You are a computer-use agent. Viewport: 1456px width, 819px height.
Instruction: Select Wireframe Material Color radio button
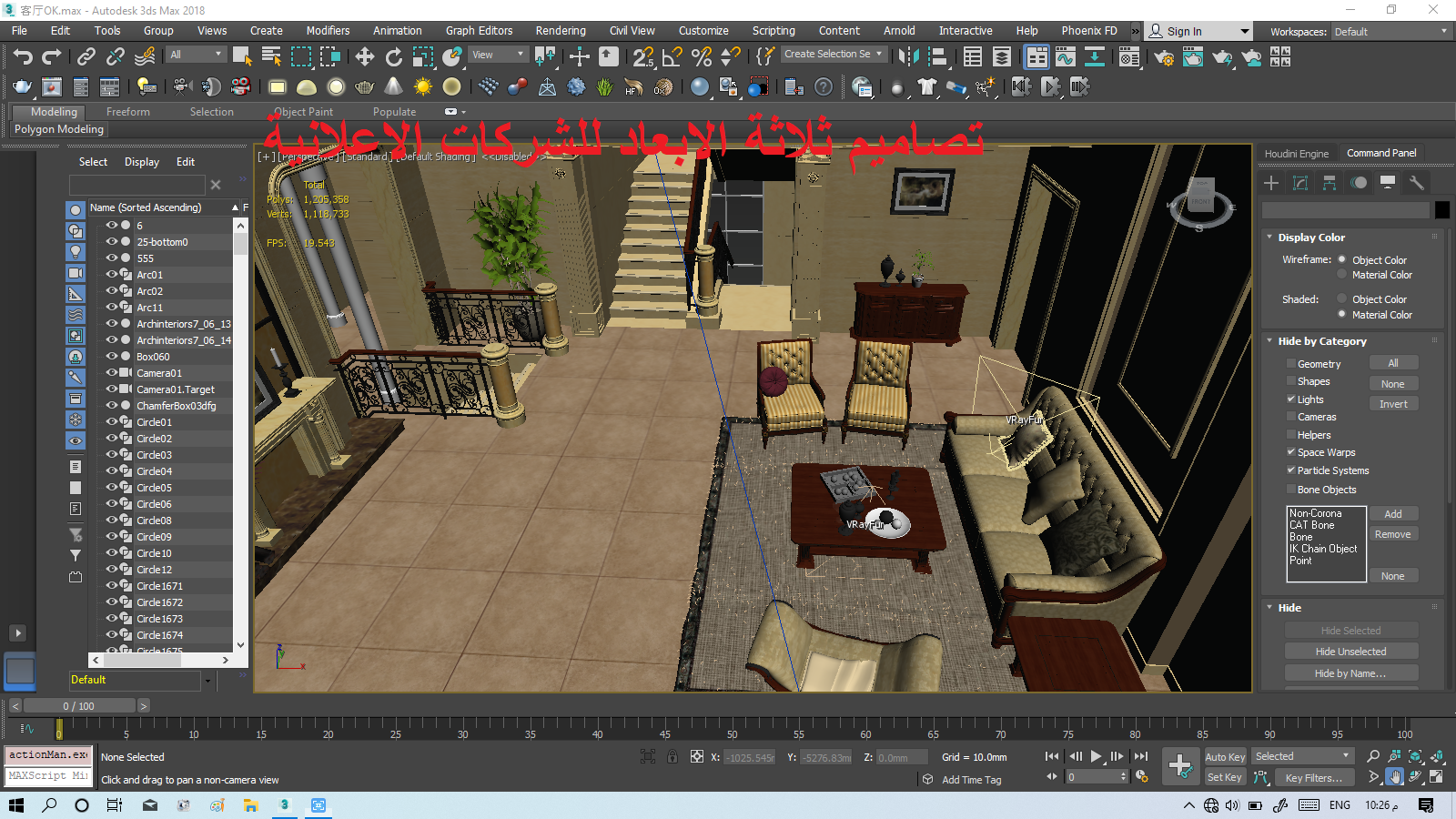tap(1342, 275)
